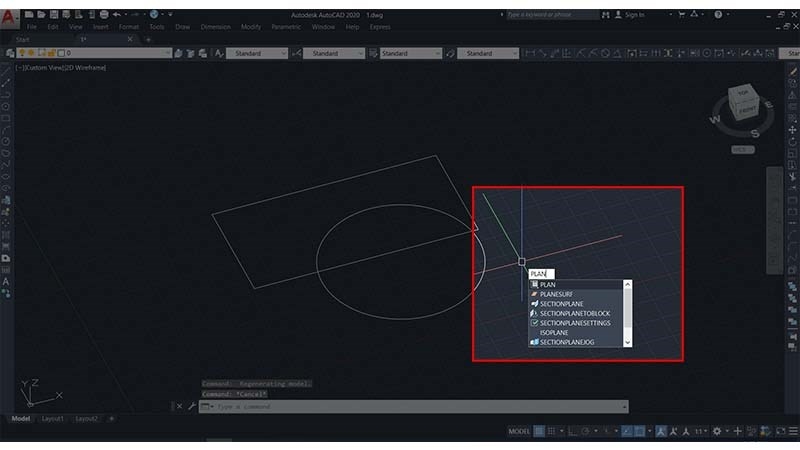Viewport: 800px width, 450px height.
Task: Open the AutoCAD application menu logo
Action: pyautogui.click(x=8, y=18)
